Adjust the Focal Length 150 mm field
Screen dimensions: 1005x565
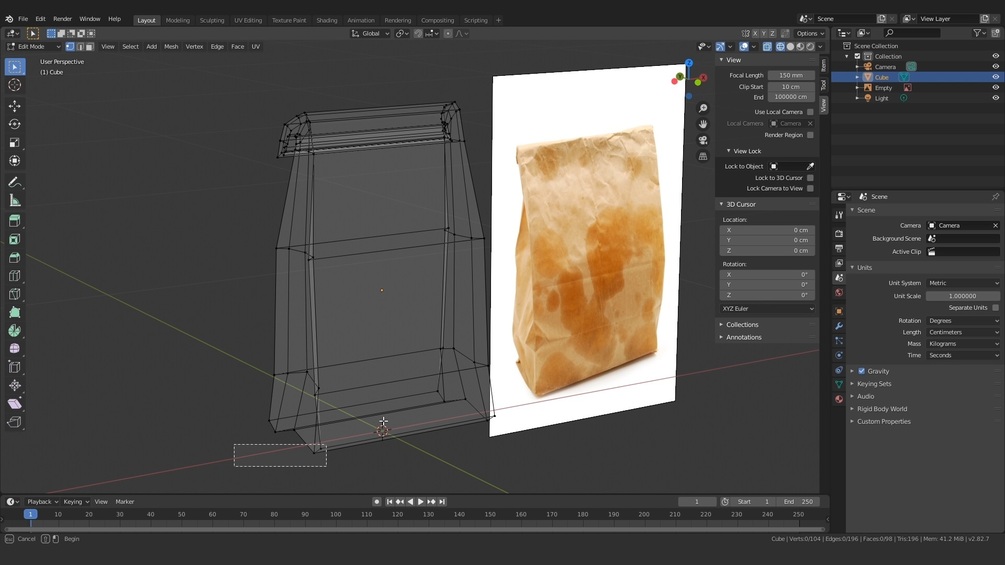tap(791, 76)
